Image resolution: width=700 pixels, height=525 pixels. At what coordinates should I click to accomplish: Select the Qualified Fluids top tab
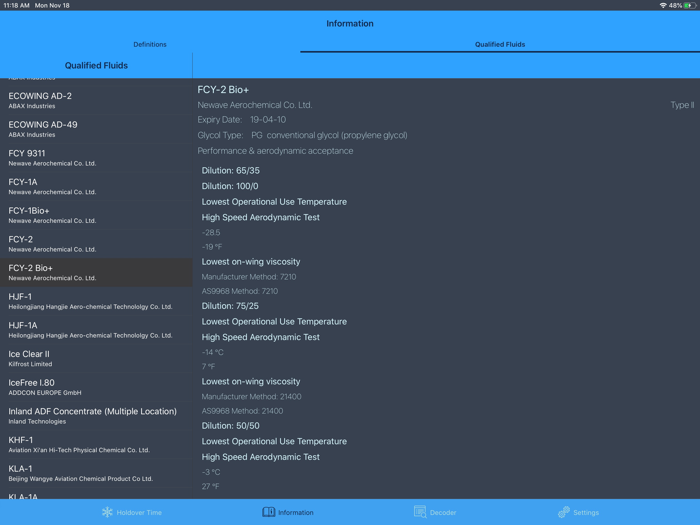pyautogui.click(x=500, y=44)
